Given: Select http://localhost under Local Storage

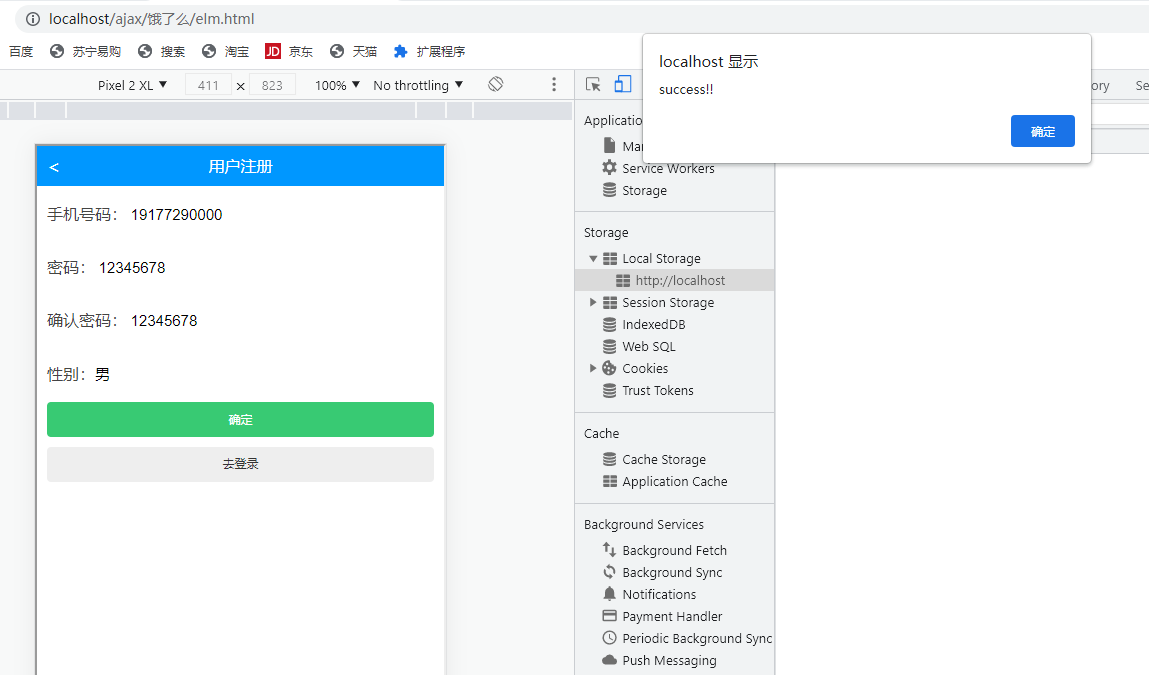Looking at the screenshot, I should (x=680, y=281).
